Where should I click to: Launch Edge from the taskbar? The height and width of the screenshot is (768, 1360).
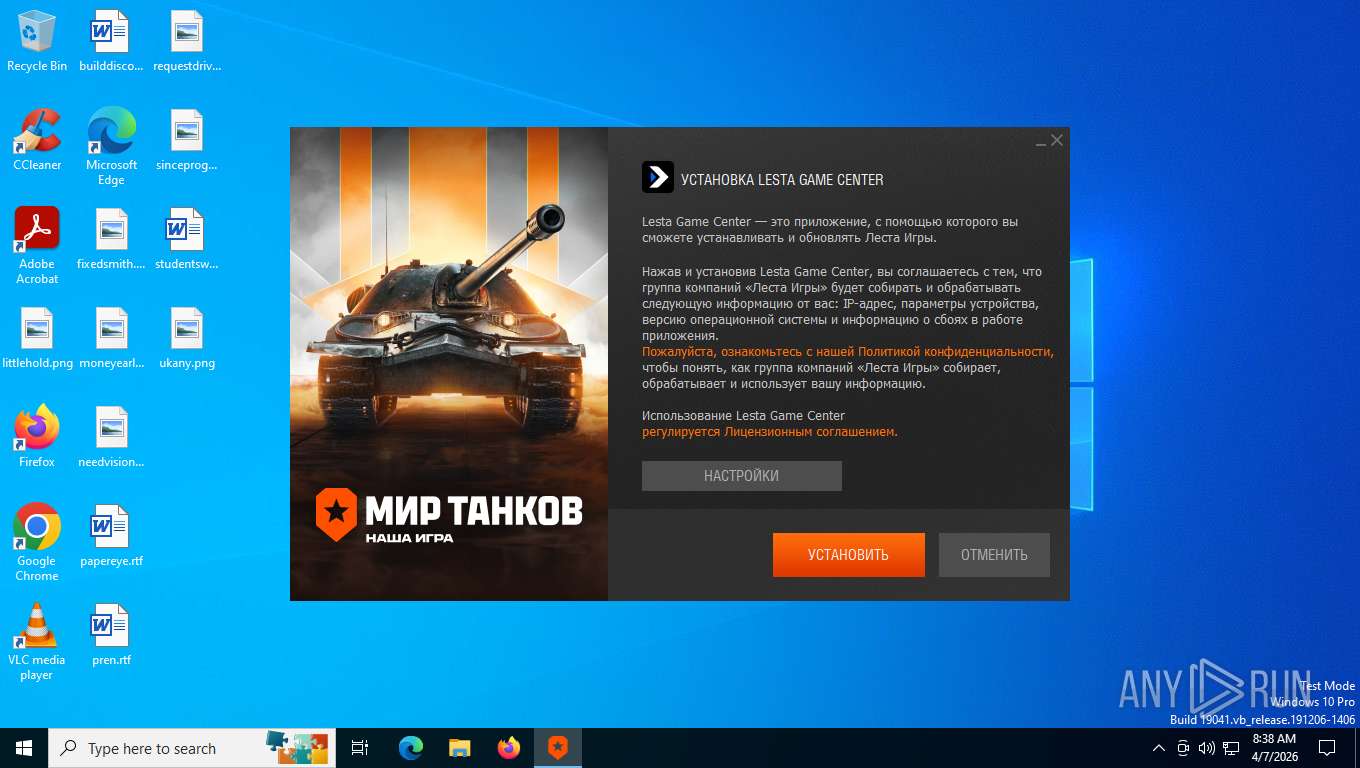click(x=410, y=748)
